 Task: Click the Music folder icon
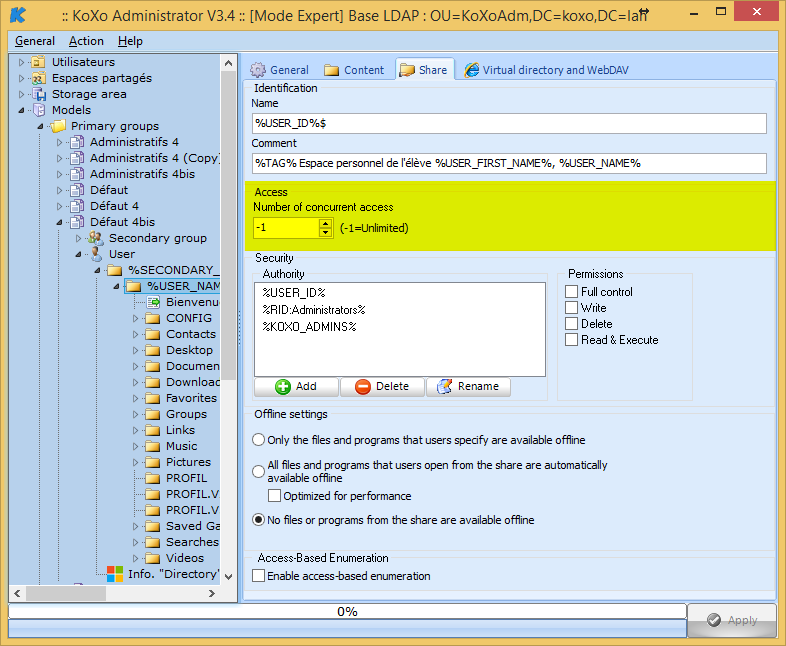pyautogui.click(x=152, y=447)
